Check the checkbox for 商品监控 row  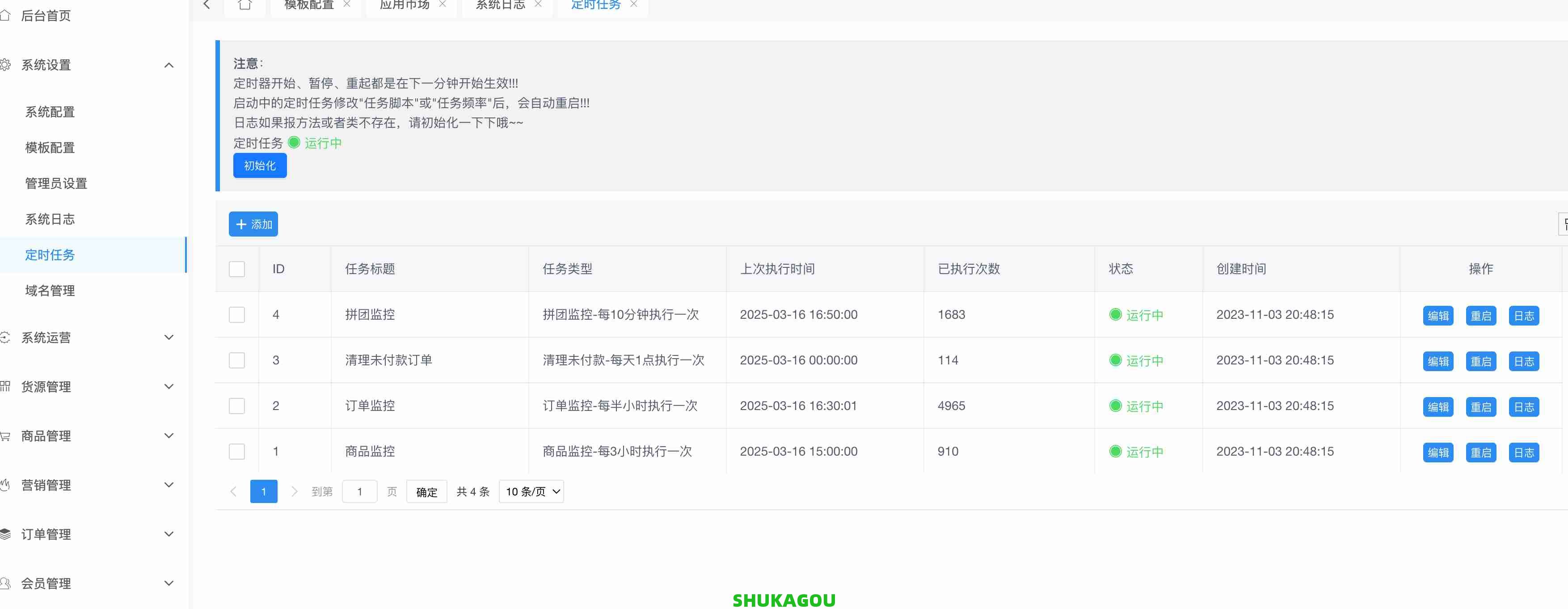click(237, 451)
